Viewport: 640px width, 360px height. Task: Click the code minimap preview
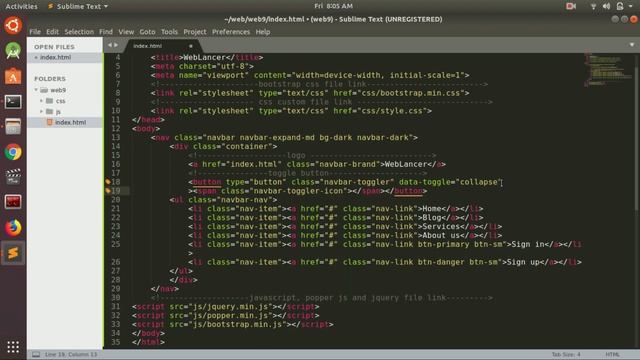pyautogui.click(x=607, y=69)
